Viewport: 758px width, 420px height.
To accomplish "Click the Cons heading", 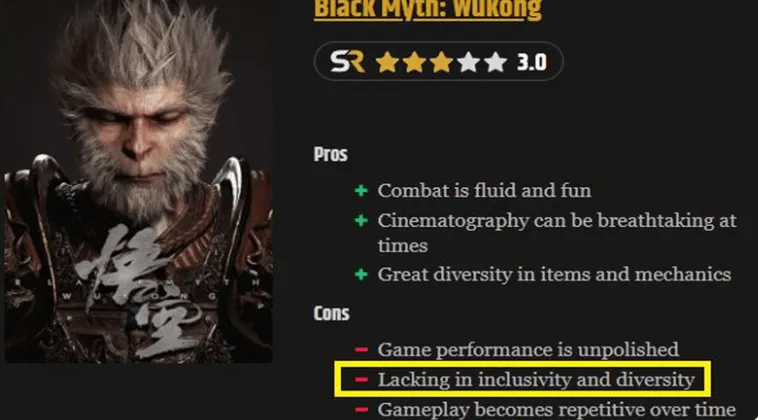I will coord(331,313).
